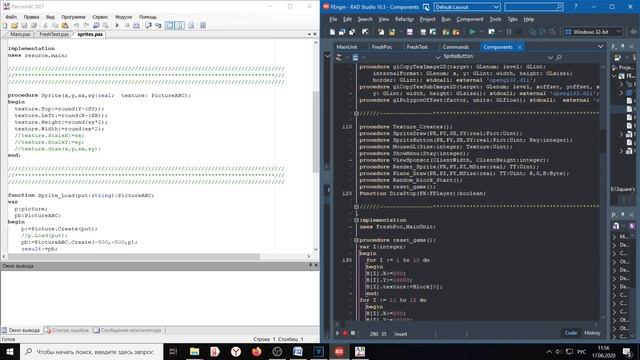Image resolution: width=640 pixels, height=360 pixels.
Task: Collapse the reset_game procedure fold marker
Action: (356, 240)
